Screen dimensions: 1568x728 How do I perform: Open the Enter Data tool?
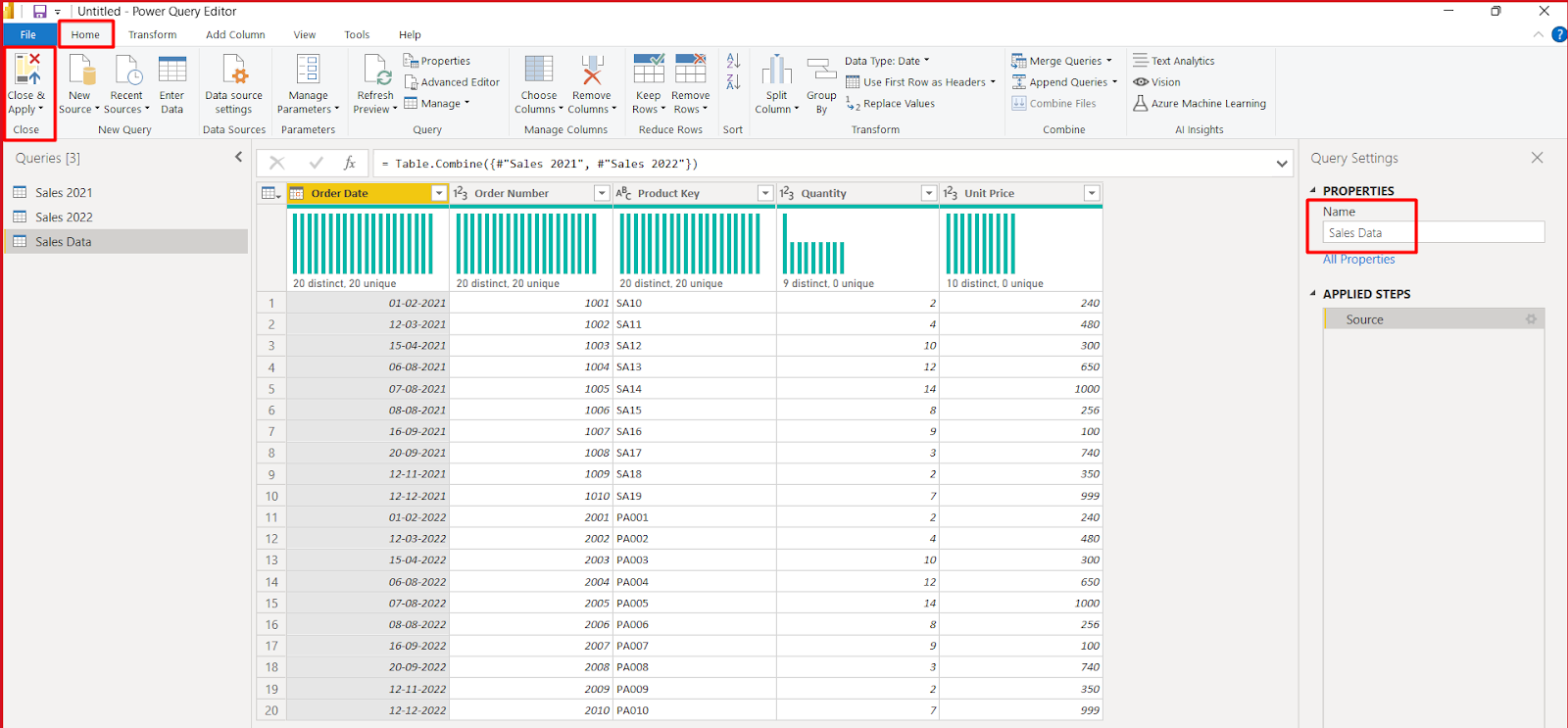(171, 72)
